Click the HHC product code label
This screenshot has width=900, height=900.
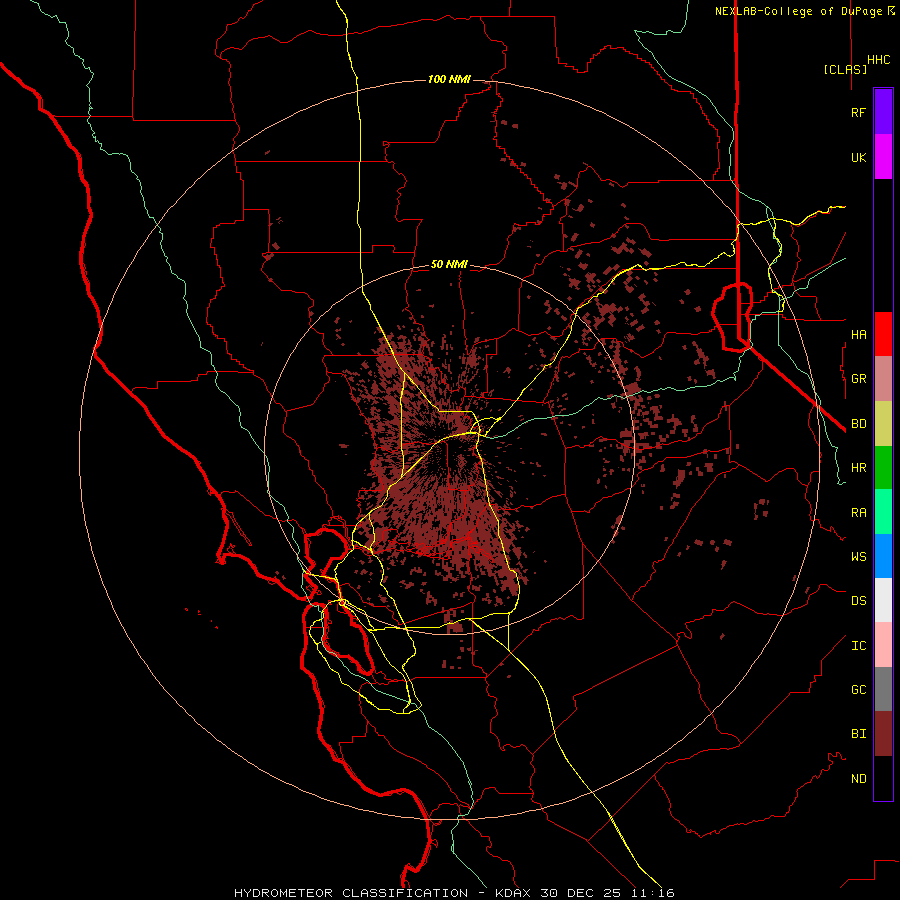click(878, 60)
